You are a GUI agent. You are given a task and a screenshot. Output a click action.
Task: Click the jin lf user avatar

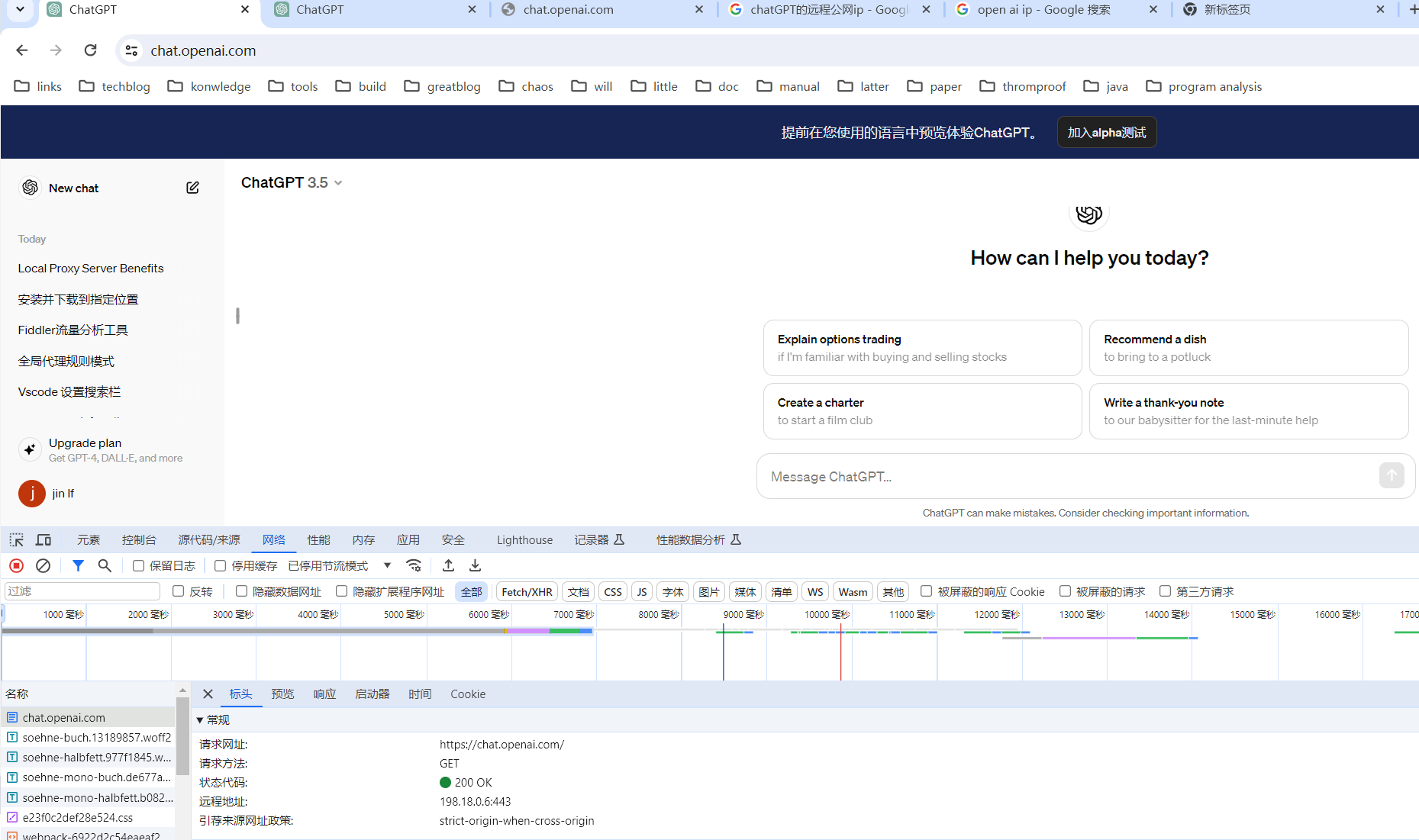[32, 494]
